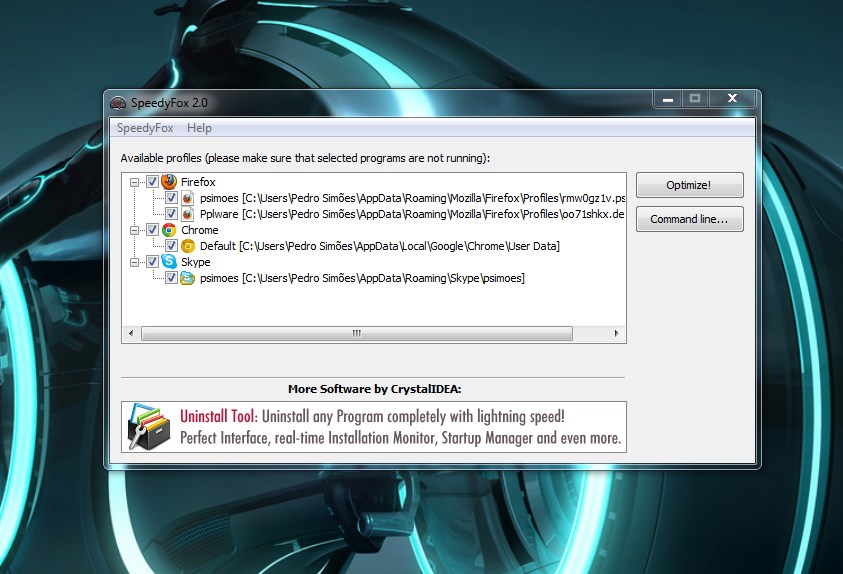Uncheck the Chrome Default profile checkbox
The height and width of the screenshot is (574, 843).
pos(171,246)
